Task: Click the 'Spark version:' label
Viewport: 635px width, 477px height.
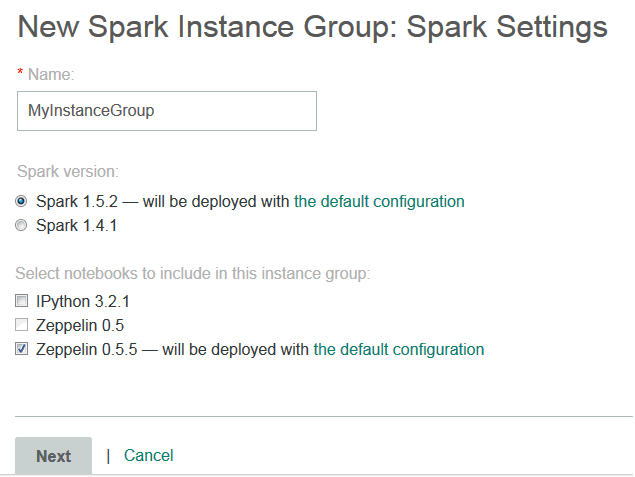Action: [x=68, y=172]
